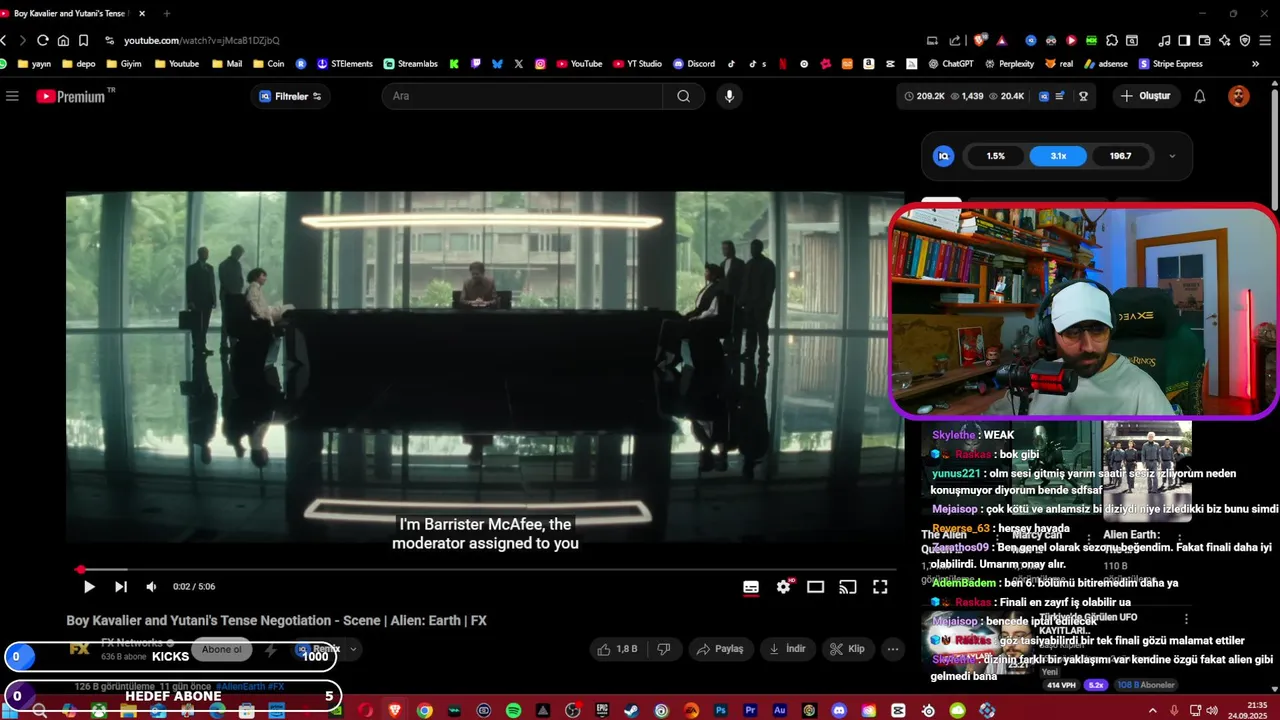Open the Discord bookmark
The image size is (1280, 720).
pyautogui.click(x=694, y=64)
